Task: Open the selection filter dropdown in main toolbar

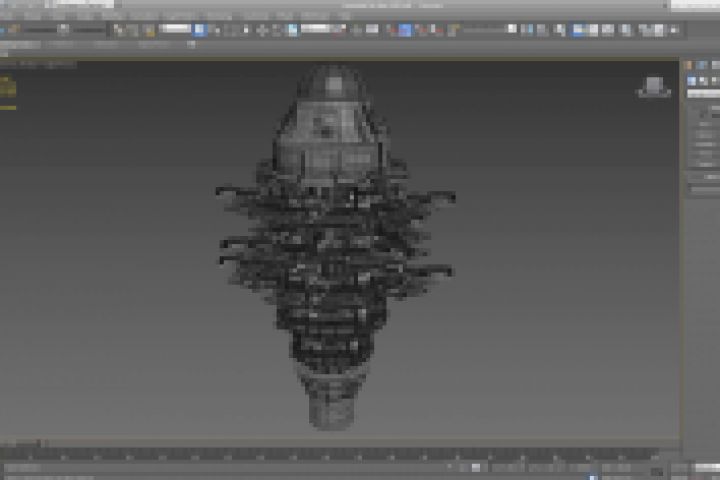Action: coord(174,29)
